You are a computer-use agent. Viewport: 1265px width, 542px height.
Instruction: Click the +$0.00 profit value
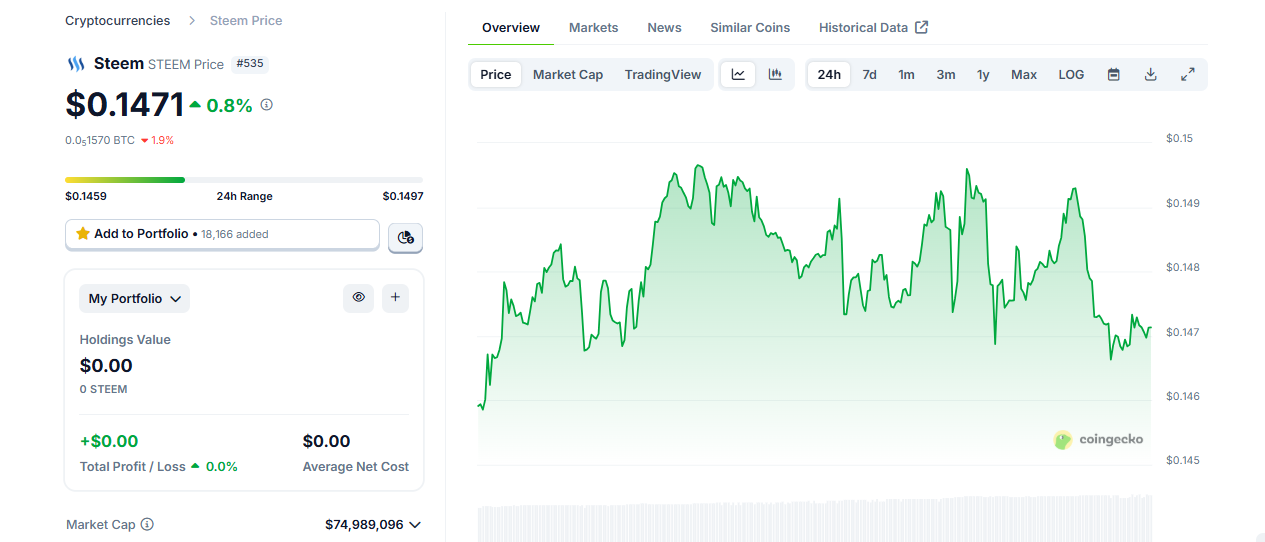point(109,441)
